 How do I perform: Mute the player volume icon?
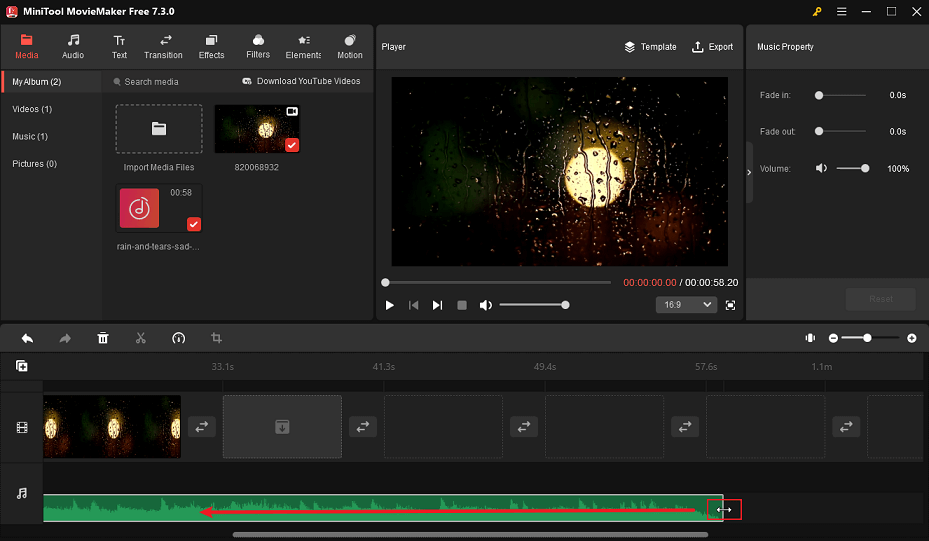pyautogui.click(x=485, y=305)
